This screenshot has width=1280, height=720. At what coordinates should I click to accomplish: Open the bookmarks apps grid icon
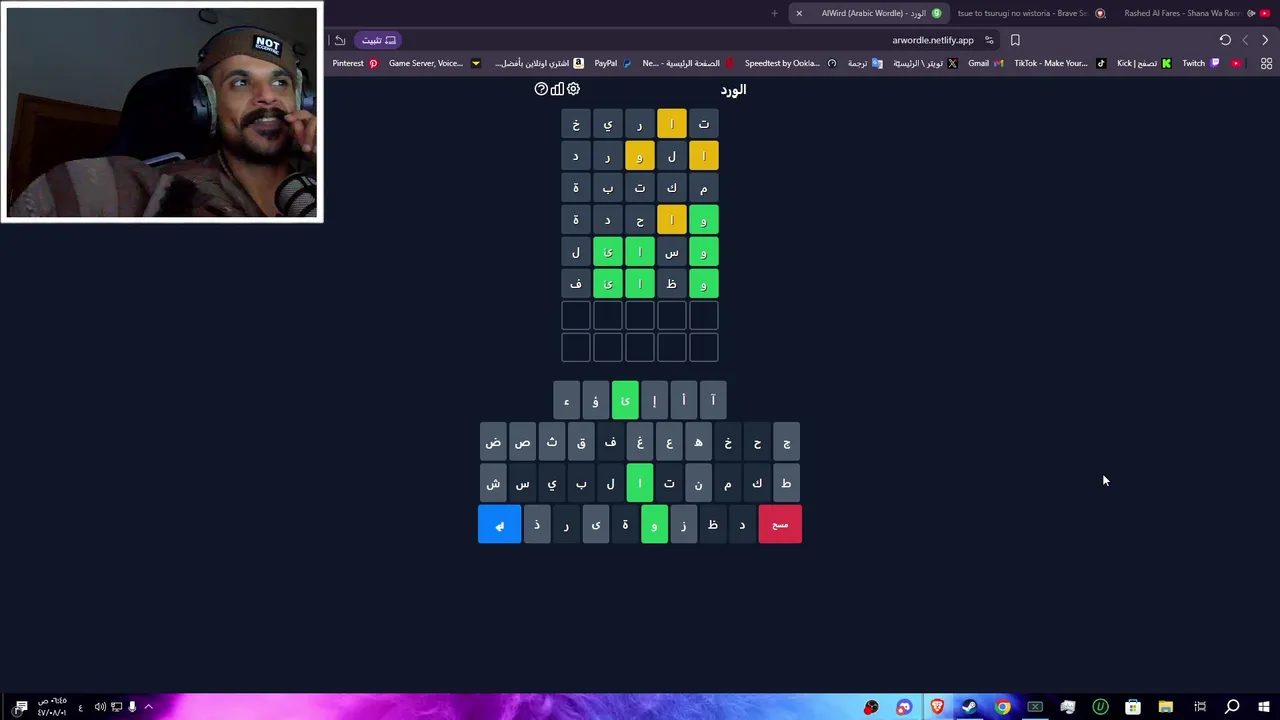point(1266,63)
